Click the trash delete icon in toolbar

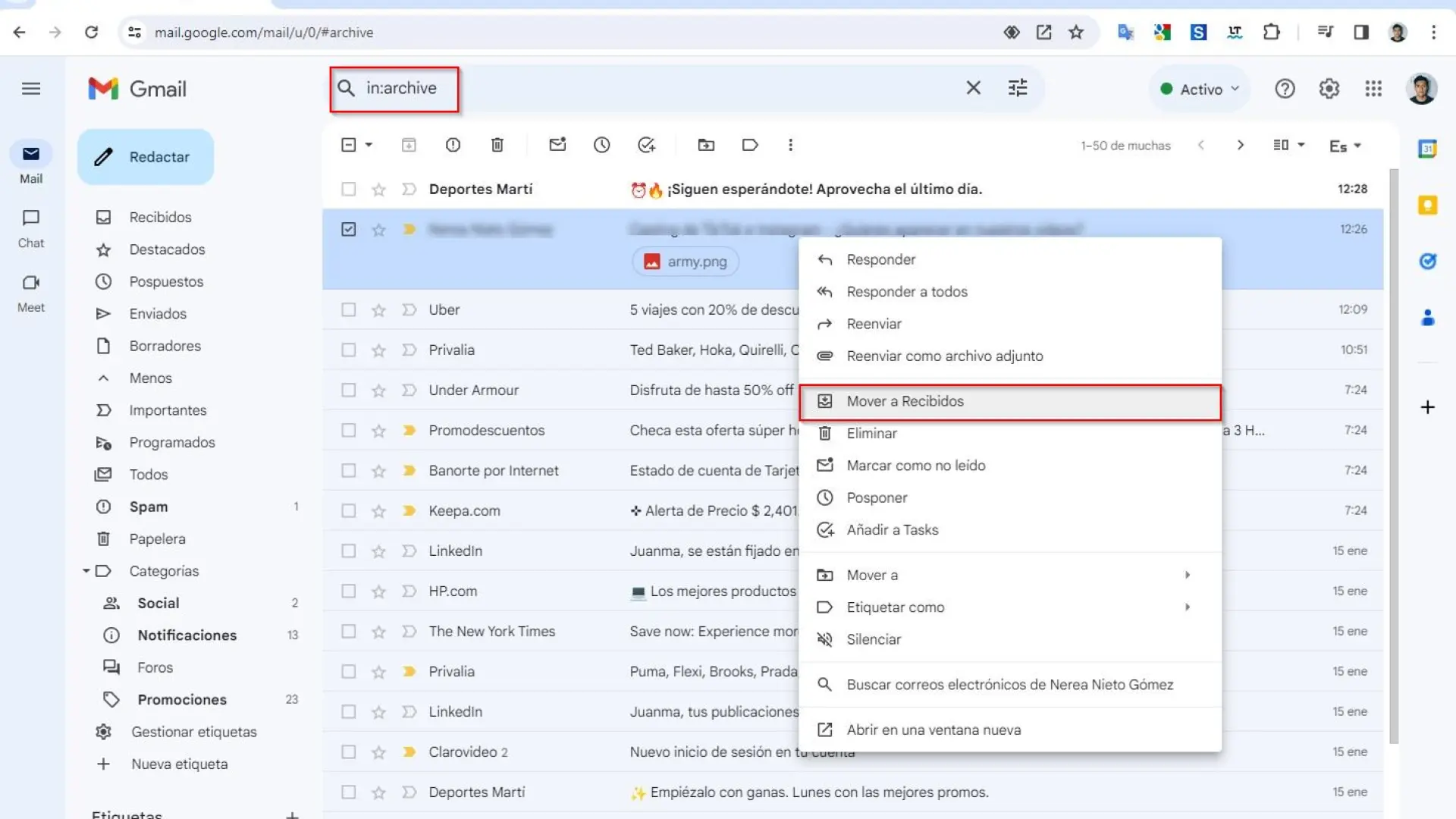click(x=497, y=145)
